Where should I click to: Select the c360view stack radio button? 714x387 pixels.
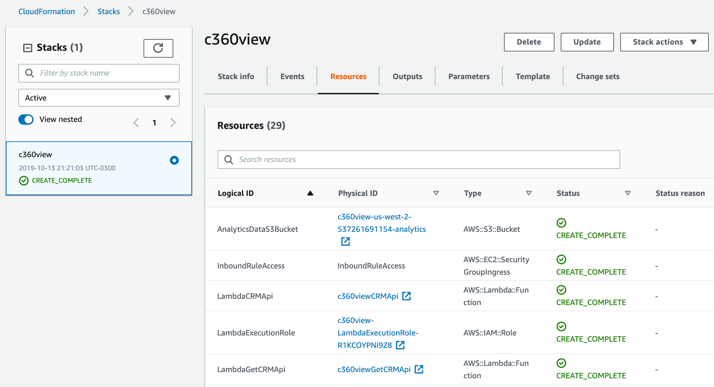tap(174, 160)
